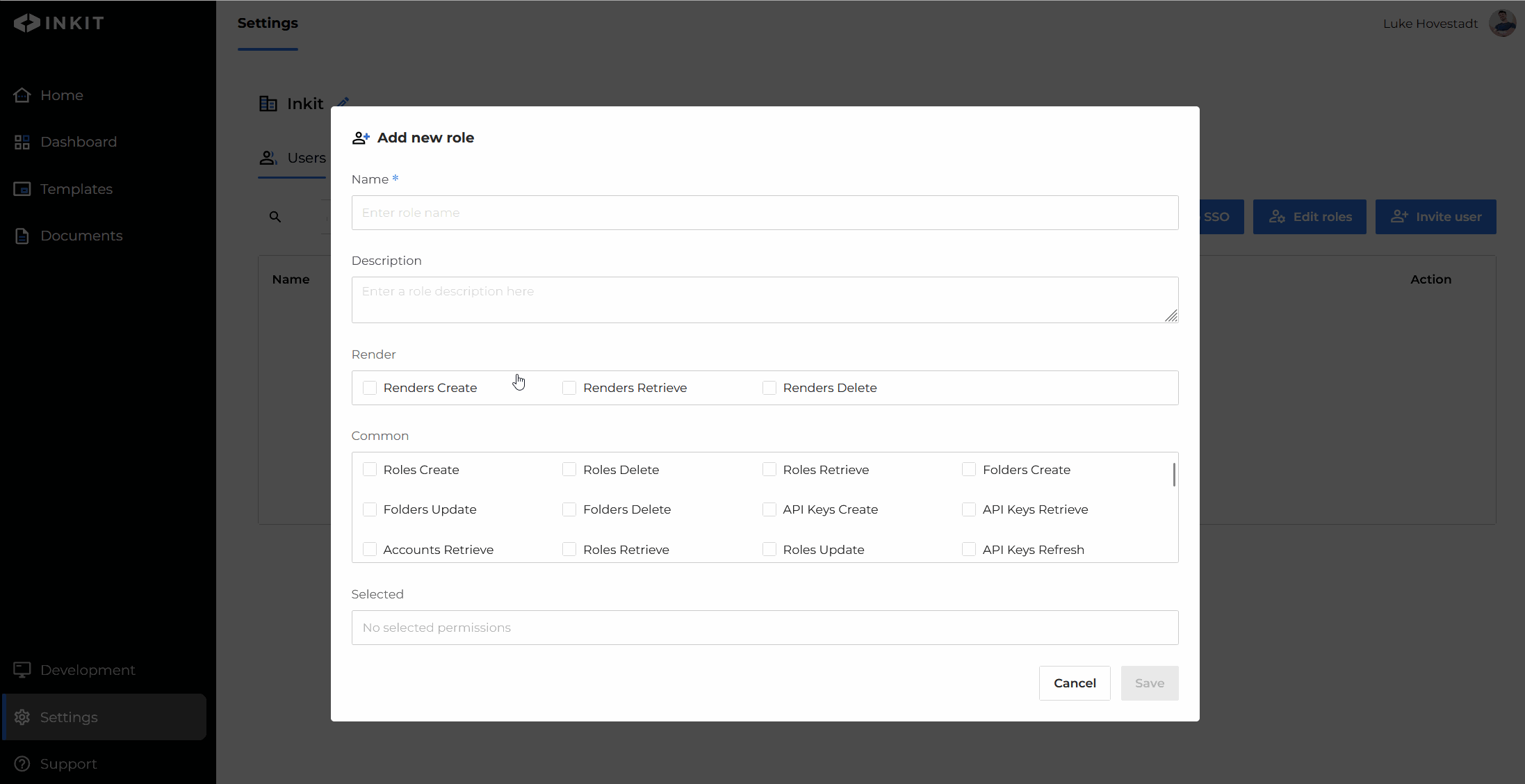Viewport: 1525px width, 784px height.
Task: Click the search magnifier icon
Action: (x=275, y=217)
